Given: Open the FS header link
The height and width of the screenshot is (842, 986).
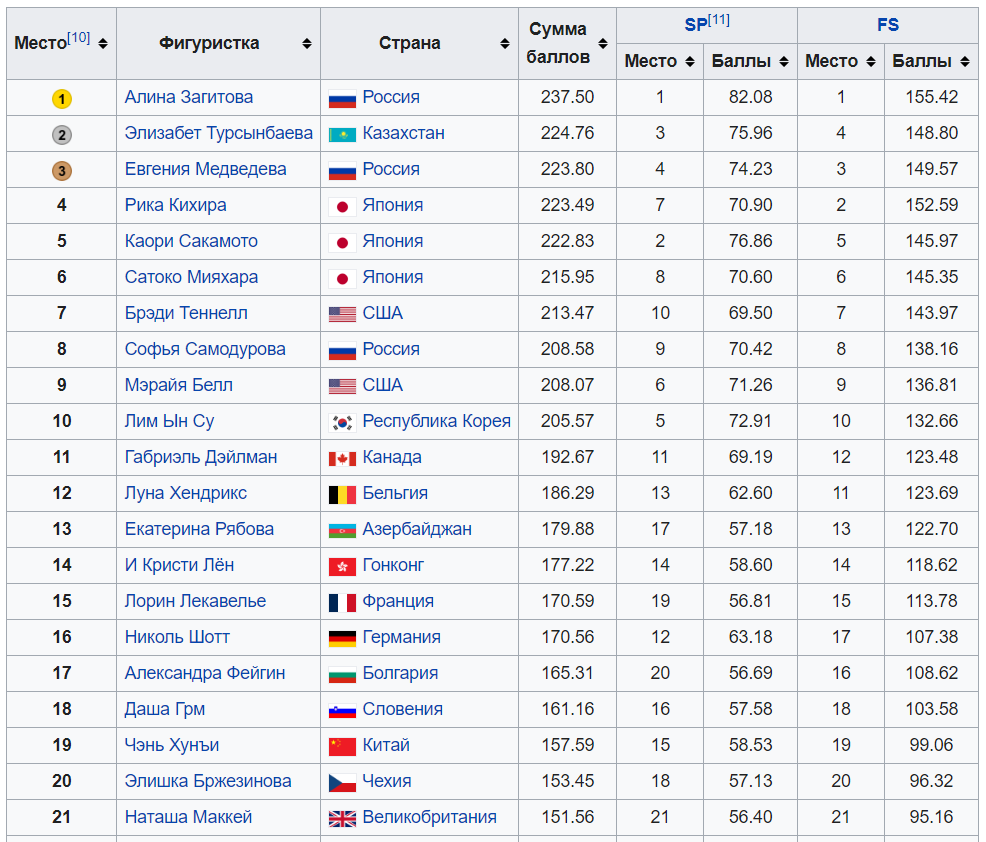Looking at the screenshot, I should point(888,25).
